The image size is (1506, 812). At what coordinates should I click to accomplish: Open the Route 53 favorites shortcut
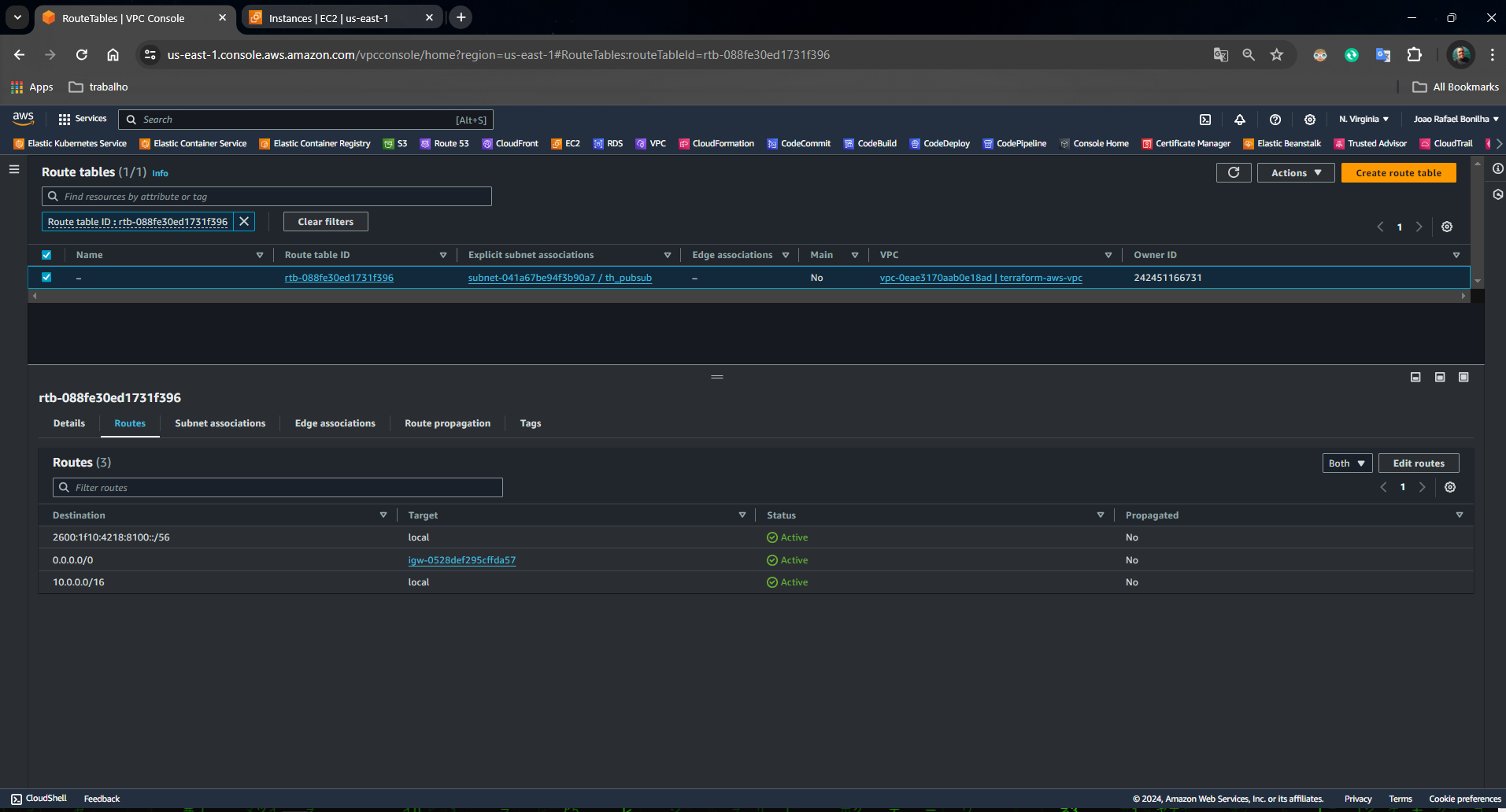coord(445,144)
